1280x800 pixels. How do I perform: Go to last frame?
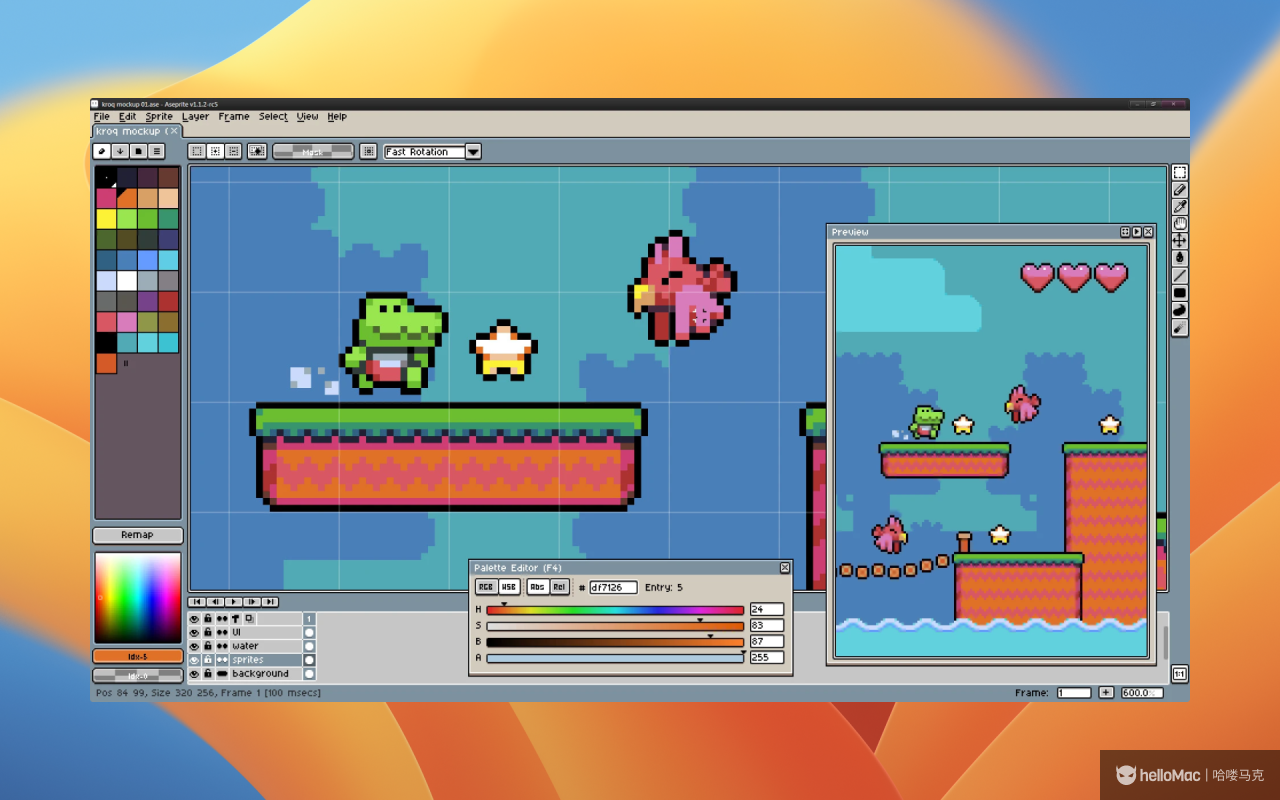[269, 602]
